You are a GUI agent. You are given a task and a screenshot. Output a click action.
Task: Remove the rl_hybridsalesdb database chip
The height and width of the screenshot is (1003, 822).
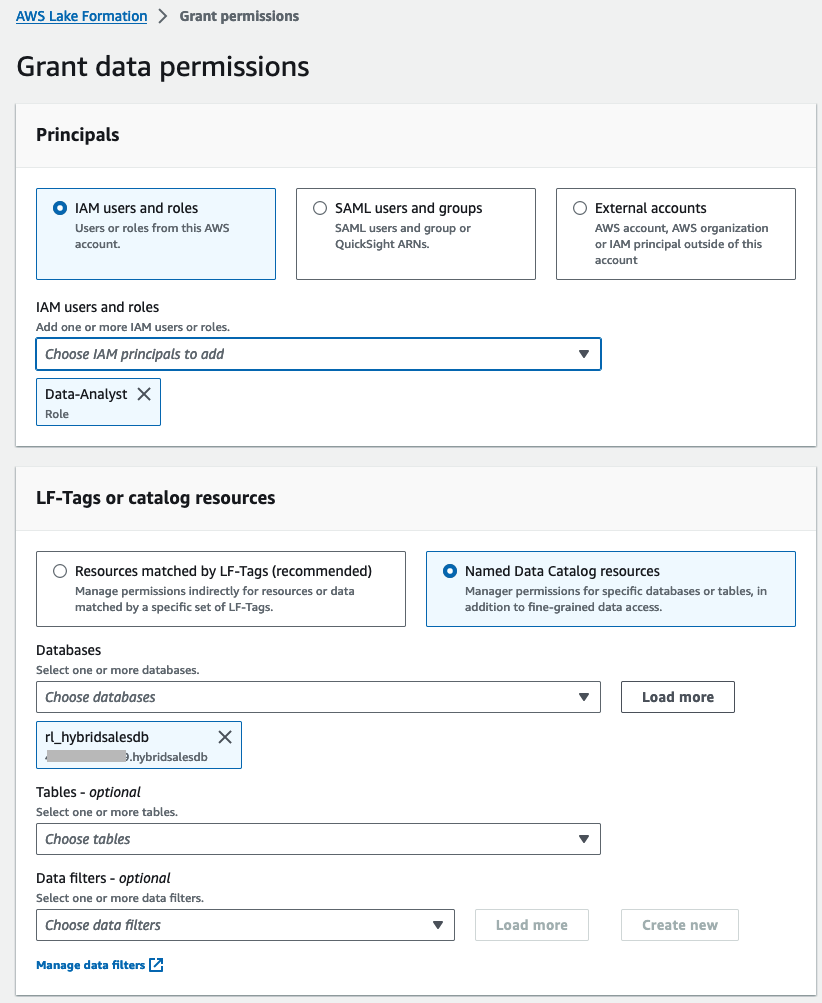(x=225, y=737)
